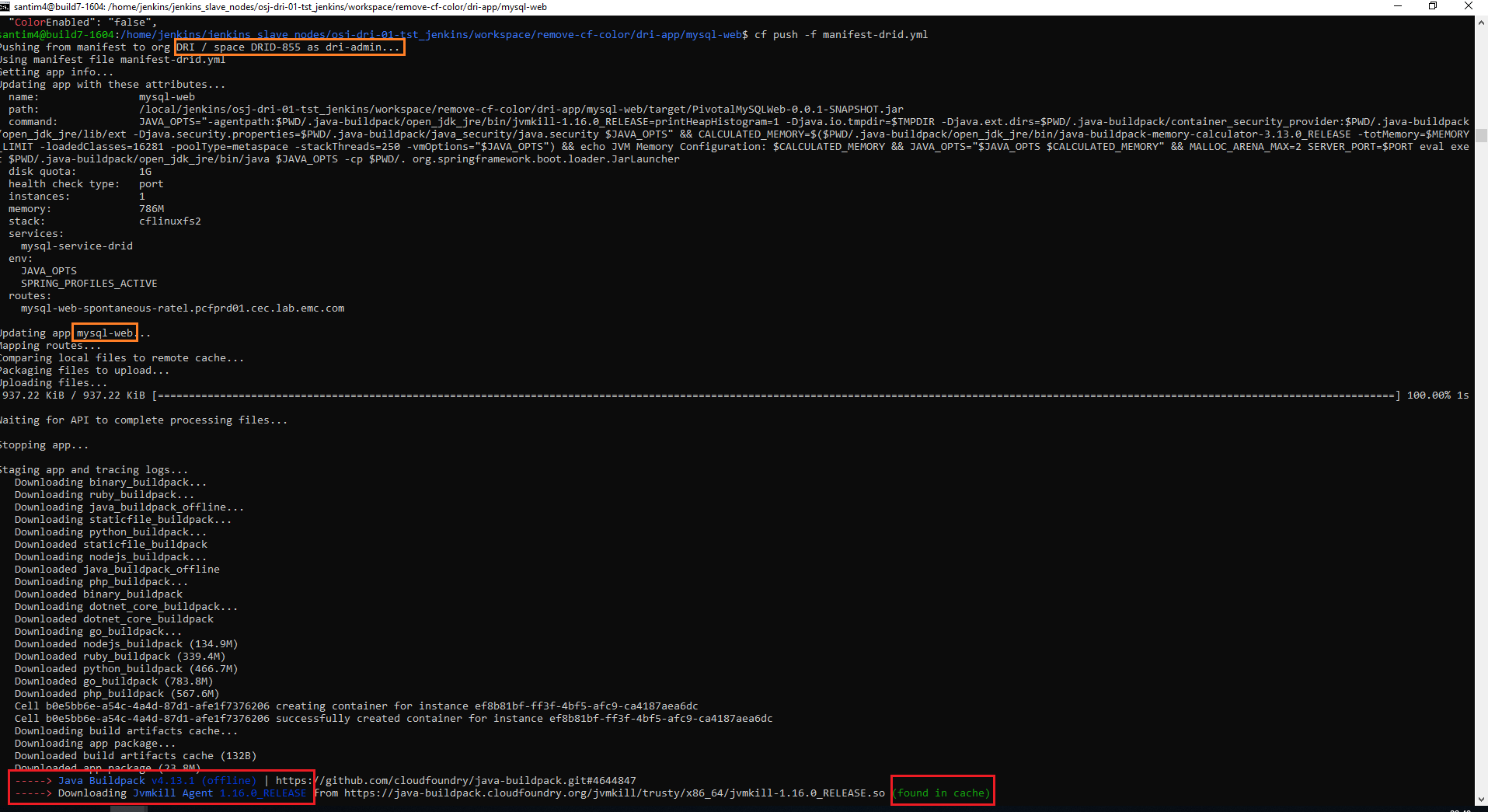Click the '"ColorEnabled": "false"' line
1488x812 pixels.
click(x=83, y=23)
